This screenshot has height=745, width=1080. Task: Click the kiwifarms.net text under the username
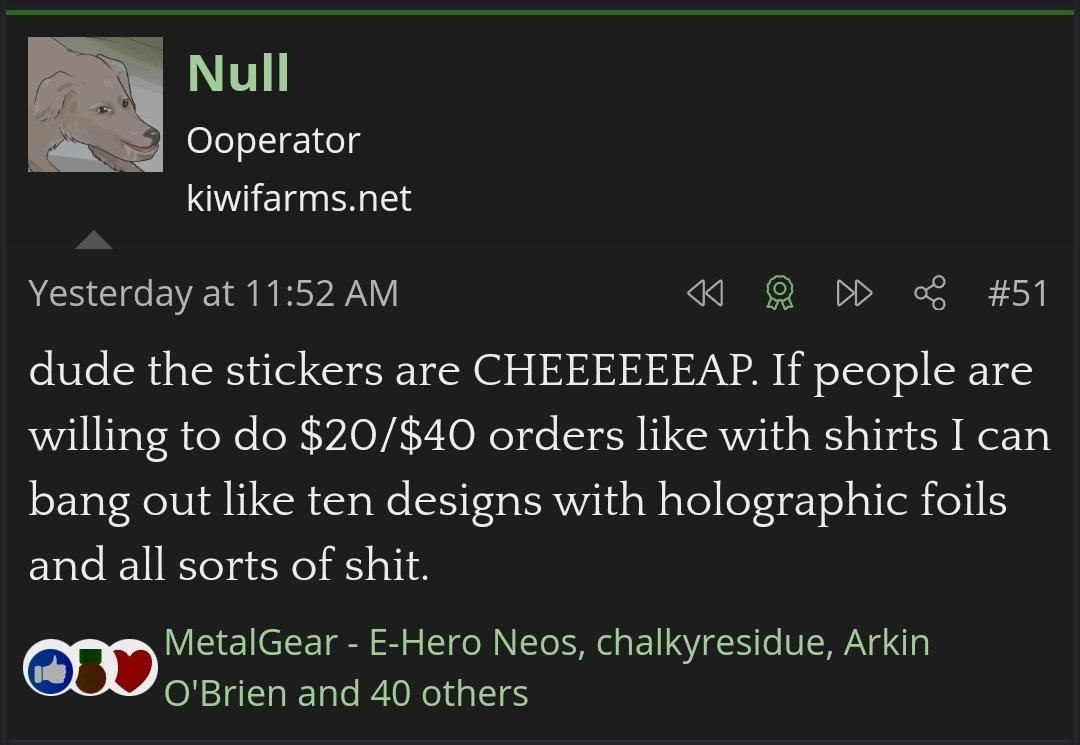point(298,198)
